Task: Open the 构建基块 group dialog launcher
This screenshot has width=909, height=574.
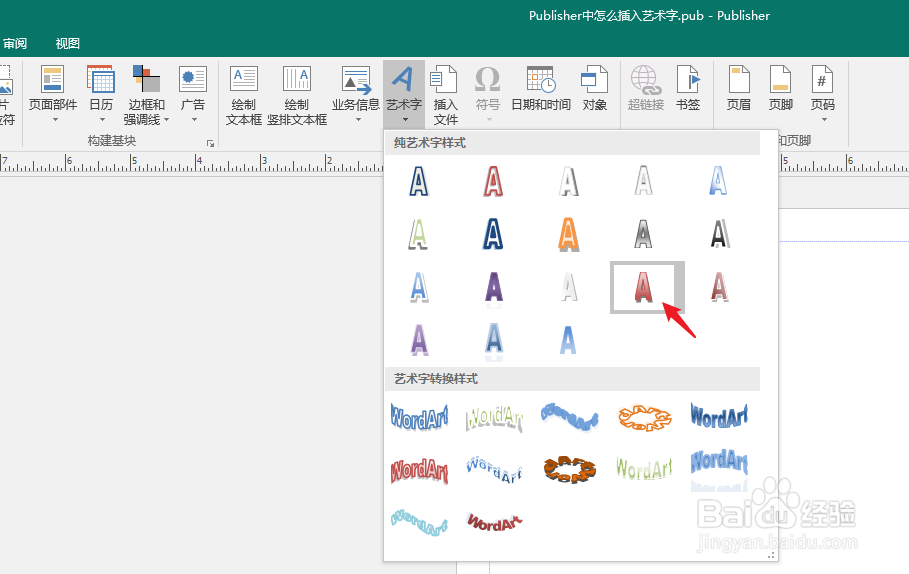Action: click(x=210, y=143)
